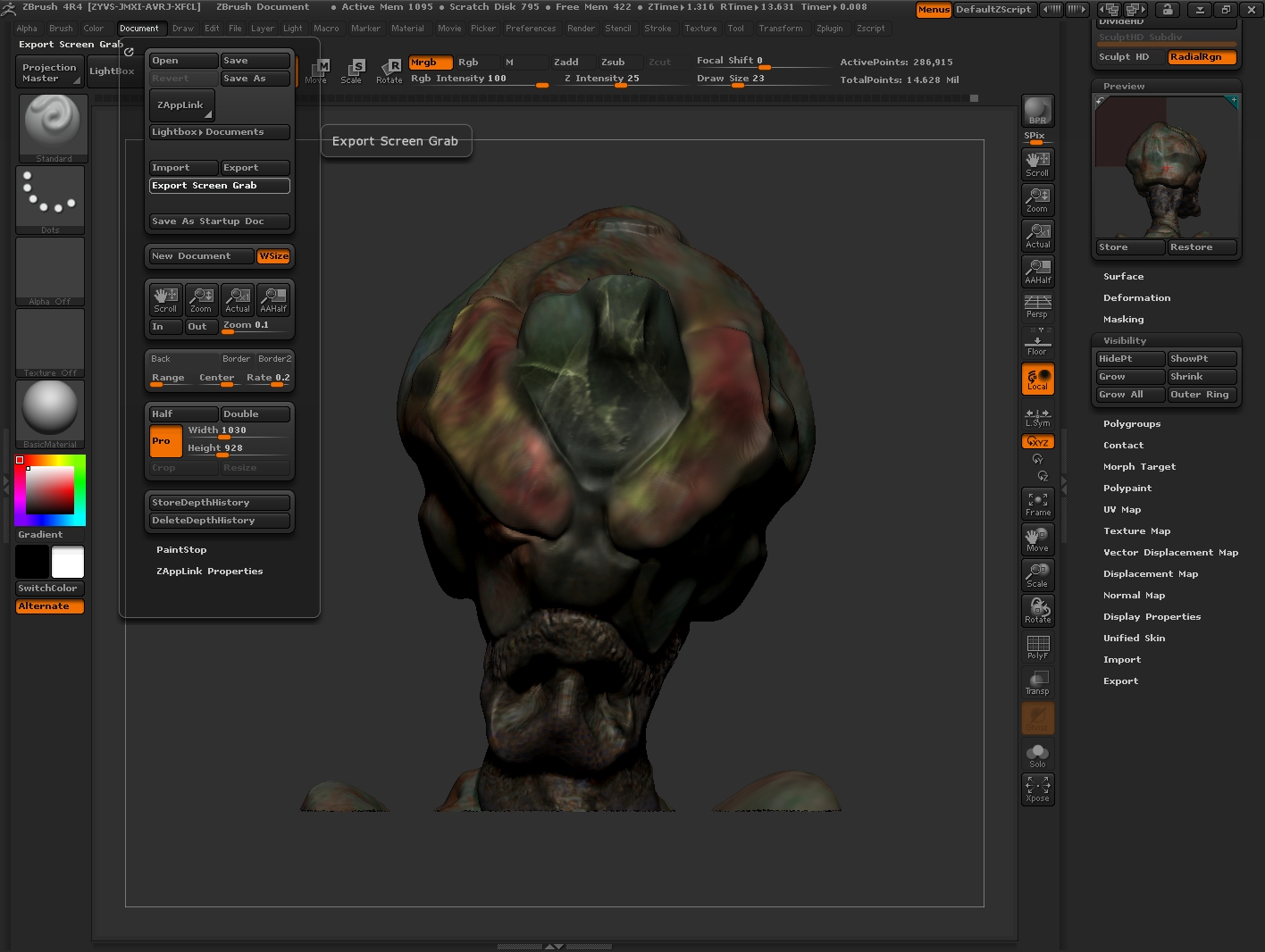Image resolution: width=1265 pixels, height=952 pixels.
Task: Click the BPR render icon
Action: tap(1037, 111)
